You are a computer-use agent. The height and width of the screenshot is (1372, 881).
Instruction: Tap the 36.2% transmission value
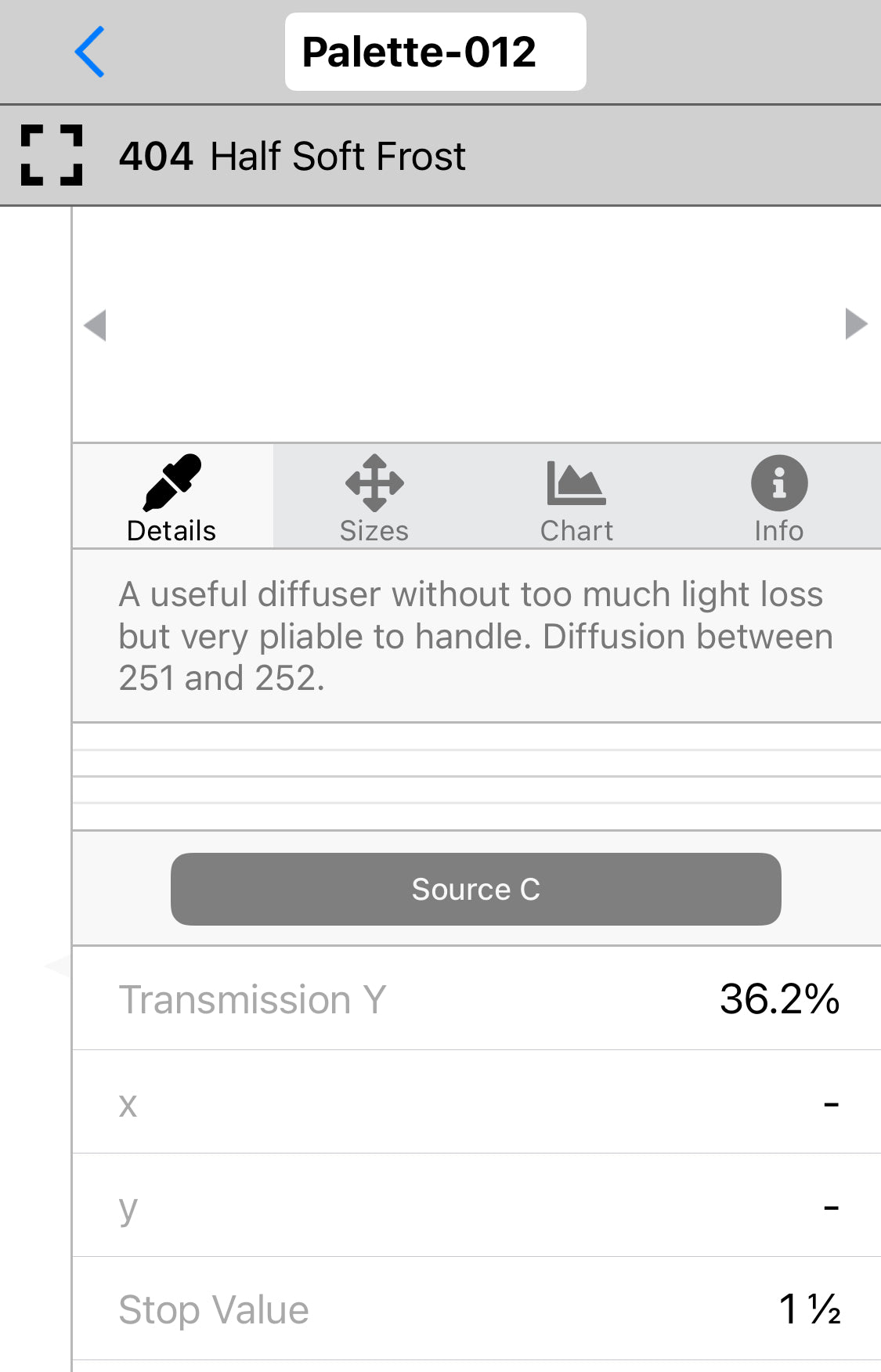pos(779,999)
